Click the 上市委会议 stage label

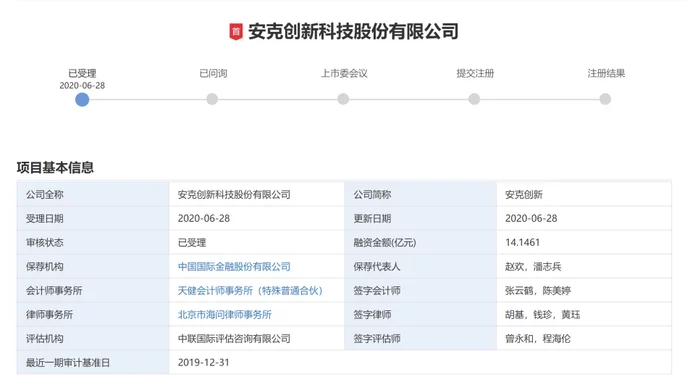344,73
